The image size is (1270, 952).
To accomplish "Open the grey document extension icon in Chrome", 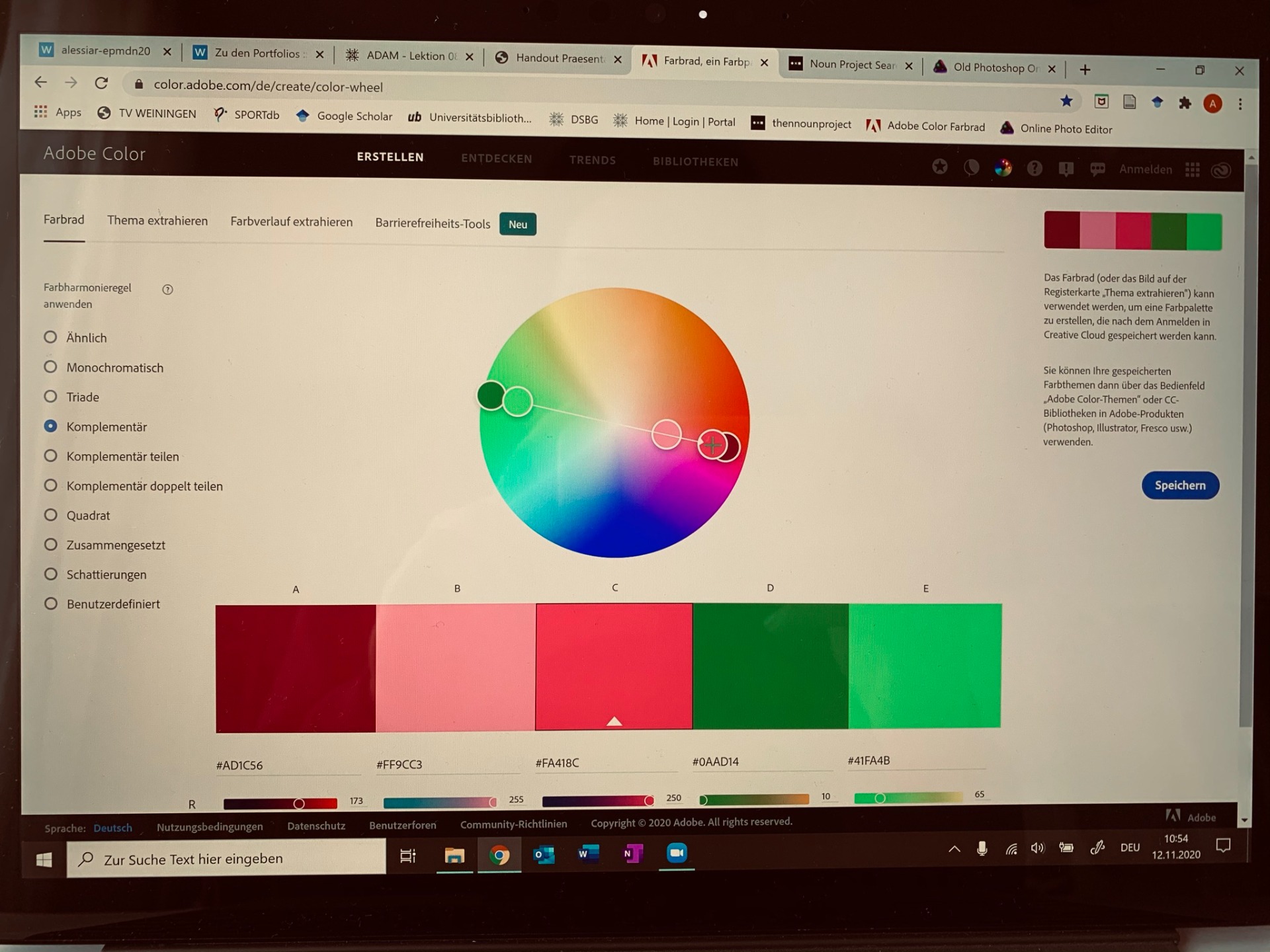I will pos(1130,102).
